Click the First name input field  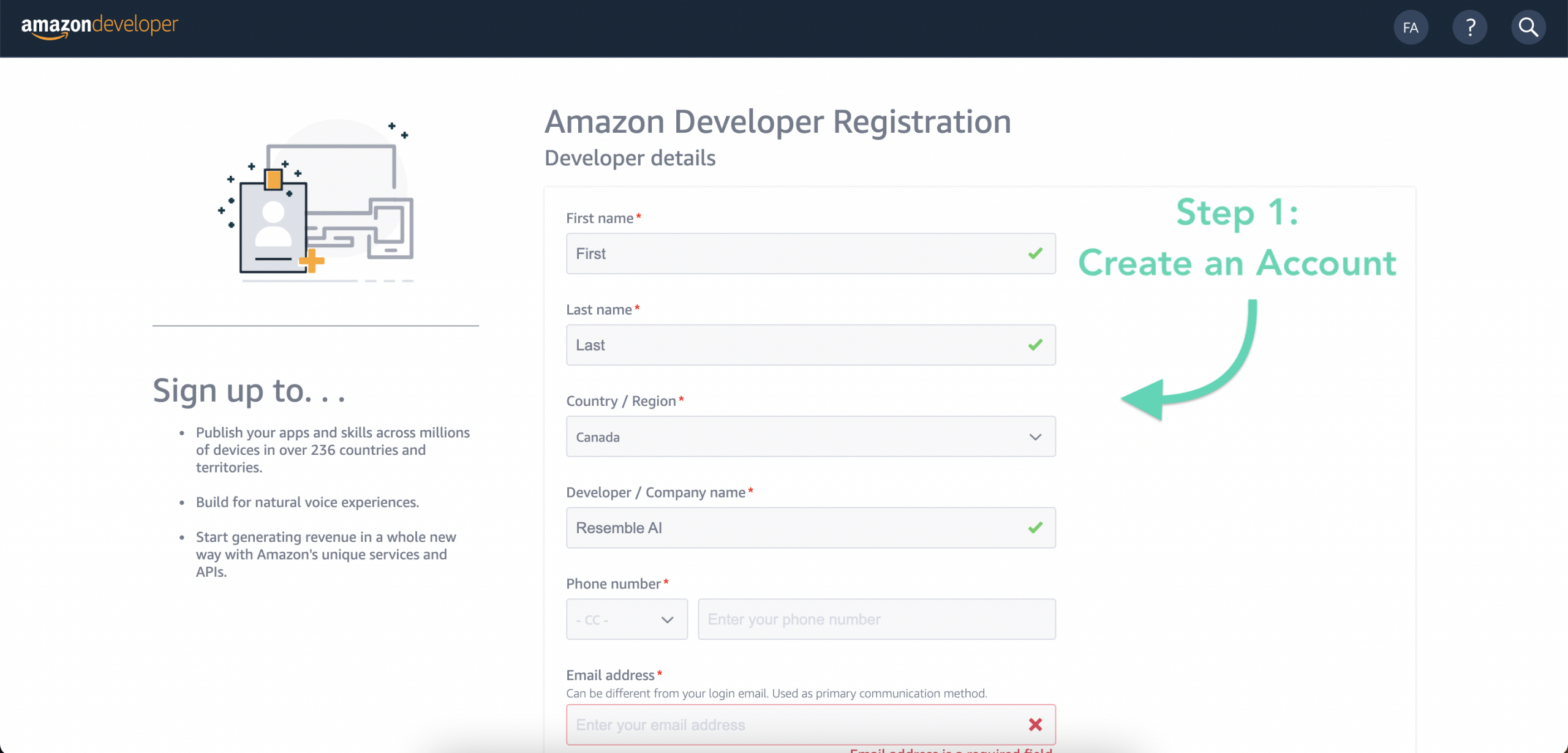[x=811, y=253]
